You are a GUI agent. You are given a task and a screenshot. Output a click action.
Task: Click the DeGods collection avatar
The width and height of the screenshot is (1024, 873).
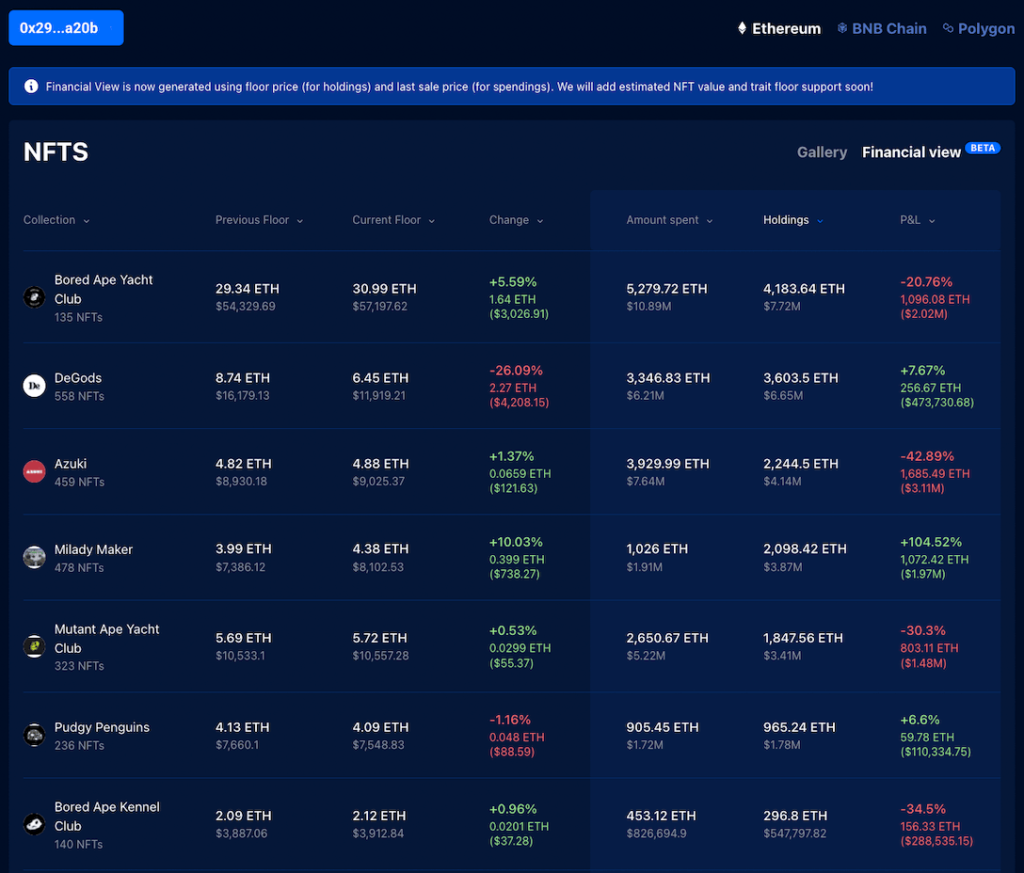pyautogui.click(x=34, y=386)
